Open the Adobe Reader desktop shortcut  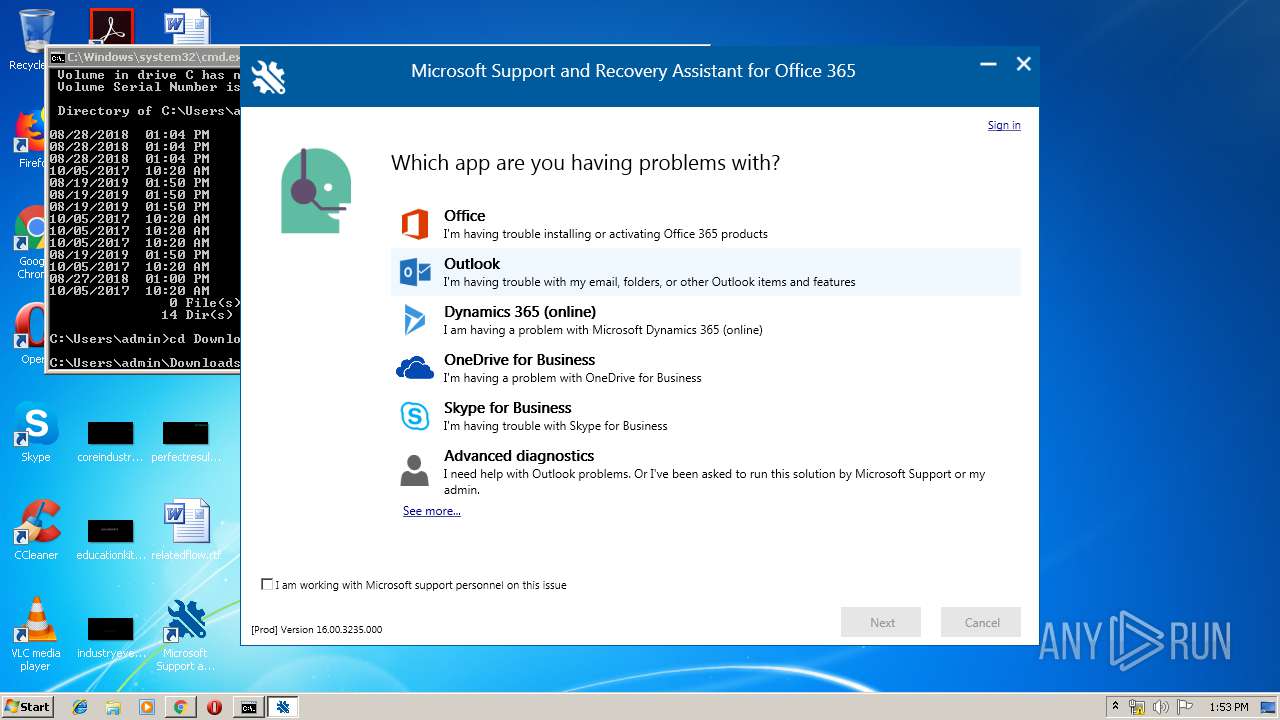pyautogui.click(x=111, y=28)
